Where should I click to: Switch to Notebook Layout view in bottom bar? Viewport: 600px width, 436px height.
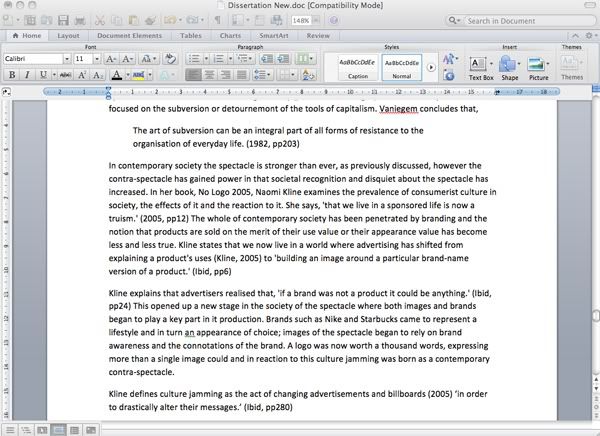tap(75, 430)
